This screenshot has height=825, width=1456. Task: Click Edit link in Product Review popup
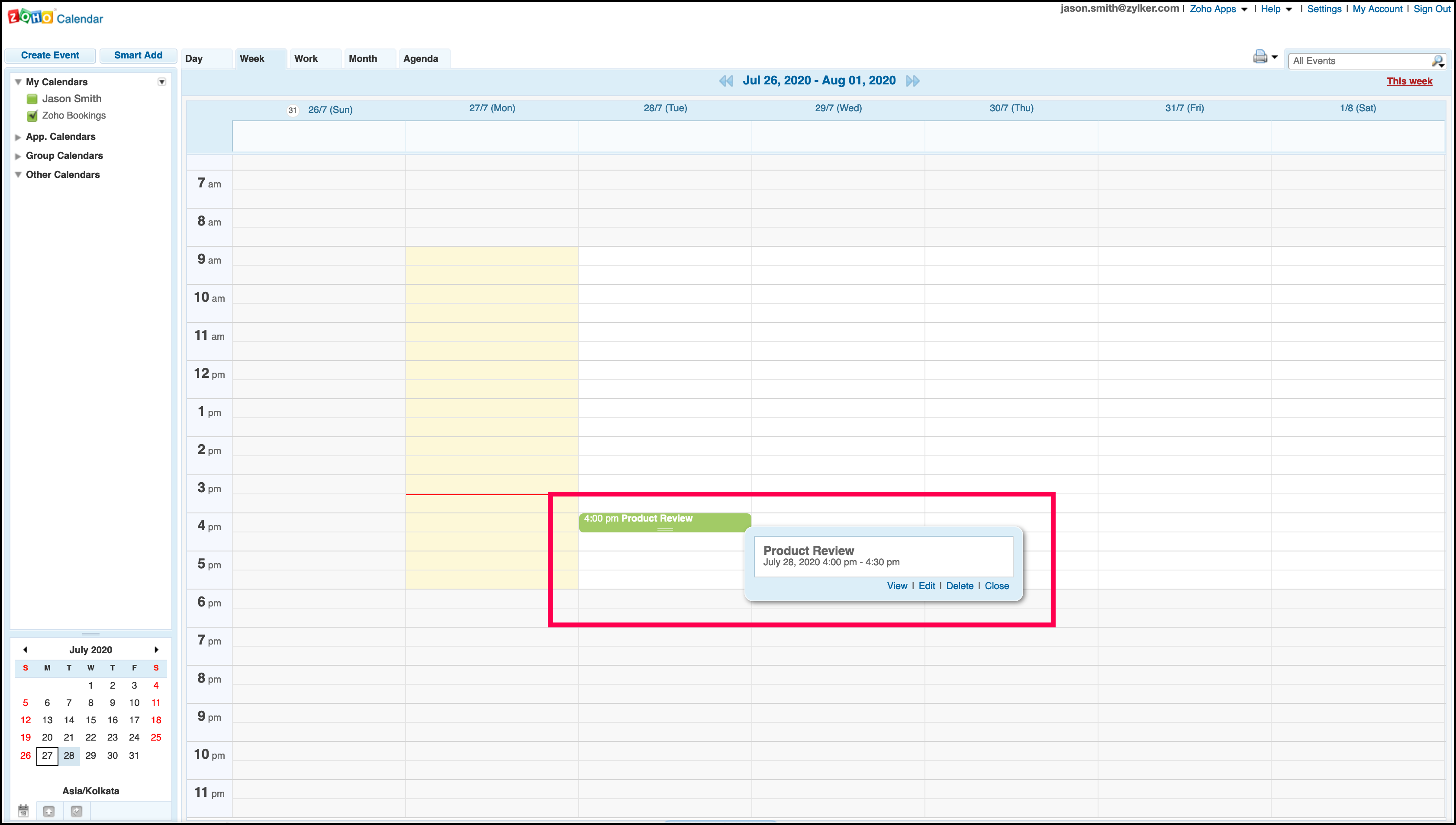coord(926,586)
